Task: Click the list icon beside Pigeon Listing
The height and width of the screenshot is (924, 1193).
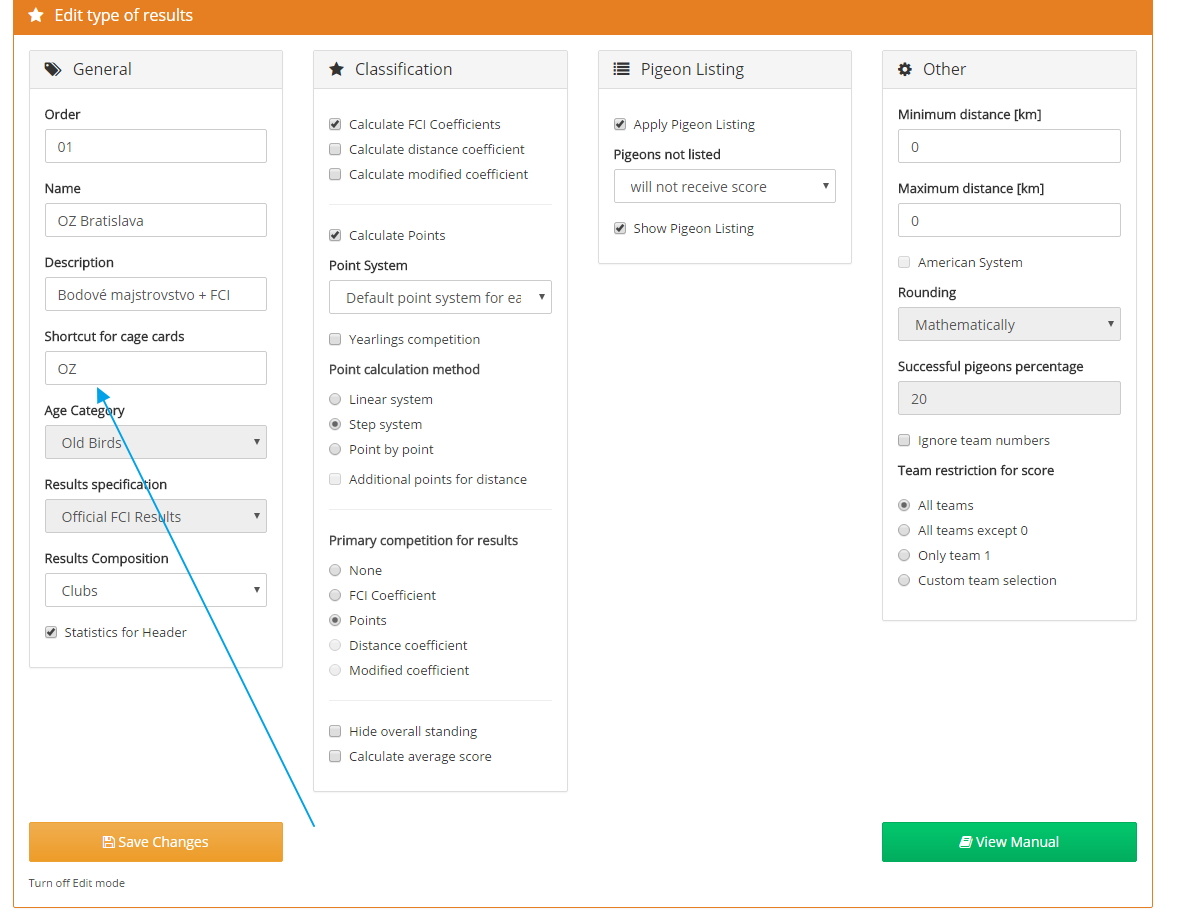Action: pos(622,69)
